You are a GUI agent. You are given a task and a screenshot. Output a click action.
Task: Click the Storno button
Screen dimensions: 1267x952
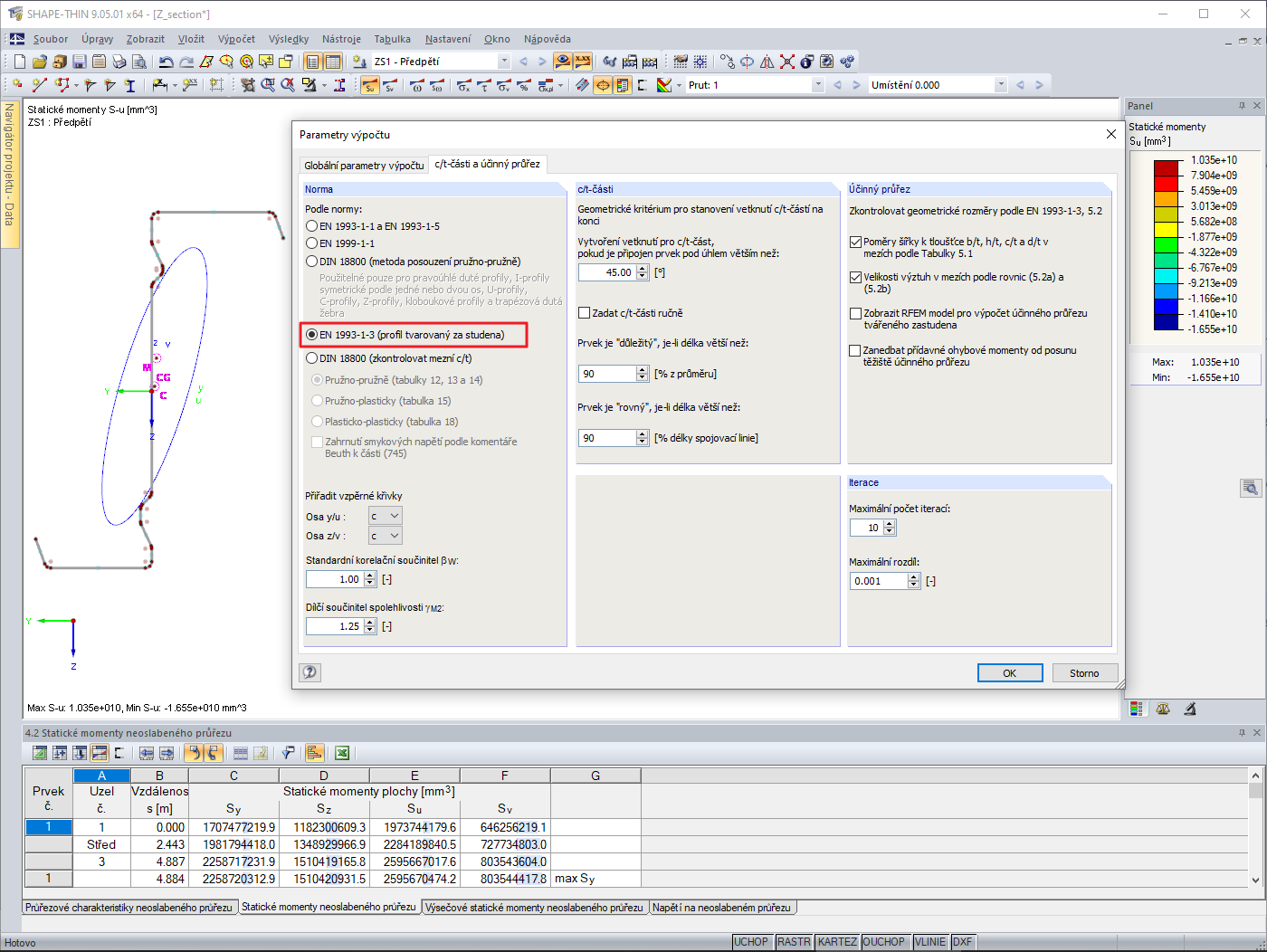pos(1084,673)
